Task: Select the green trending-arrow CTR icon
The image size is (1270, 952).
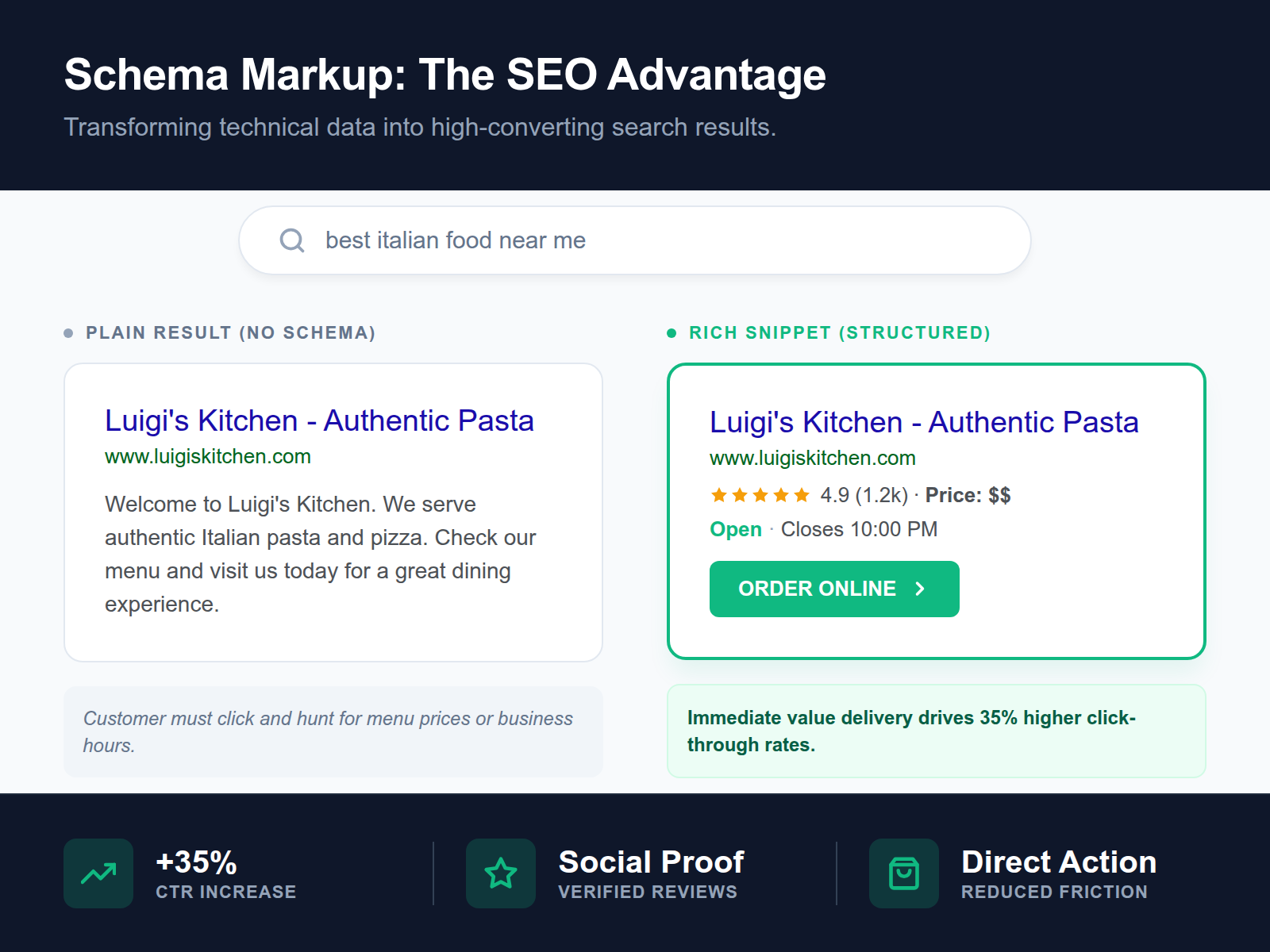Action: [98, 873]
